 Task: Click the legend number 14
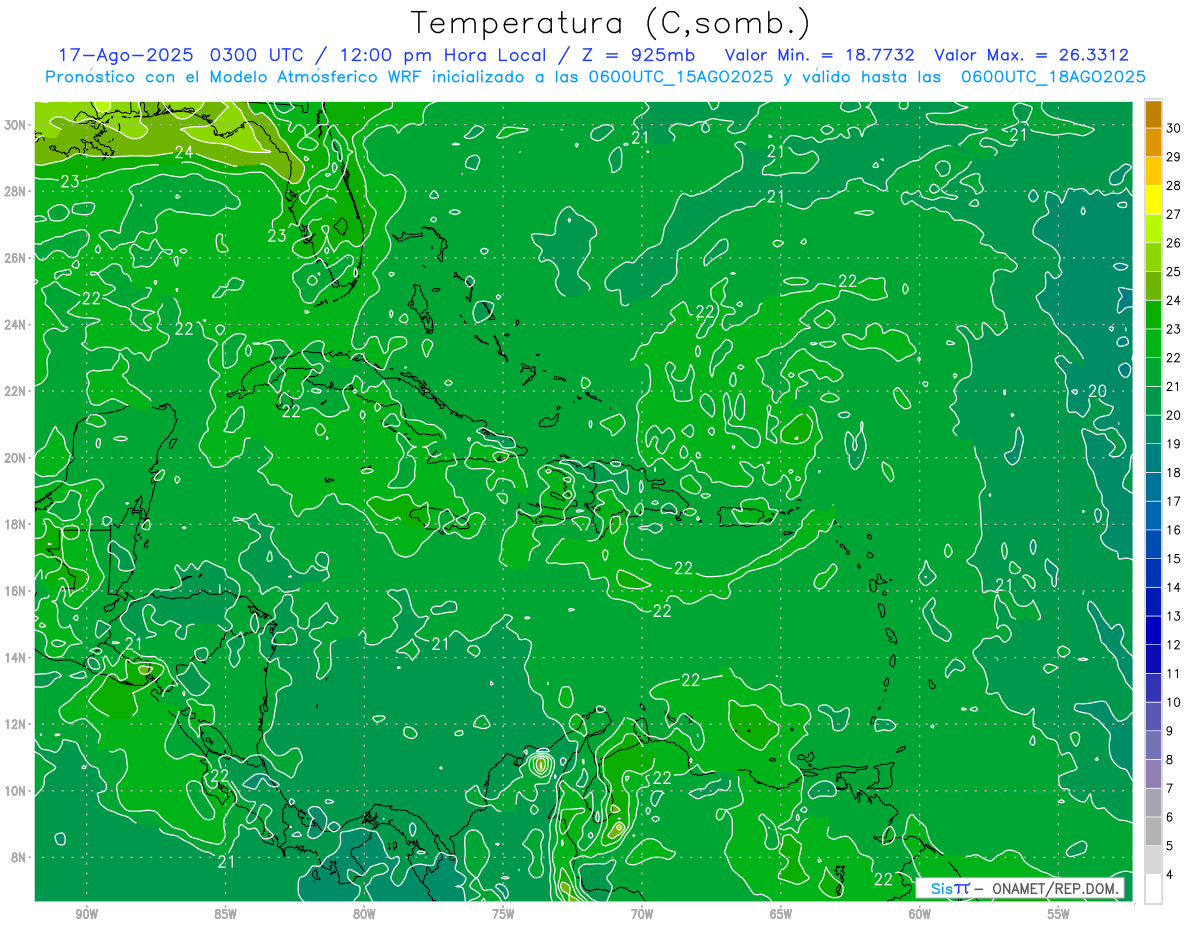(1174, 587)
